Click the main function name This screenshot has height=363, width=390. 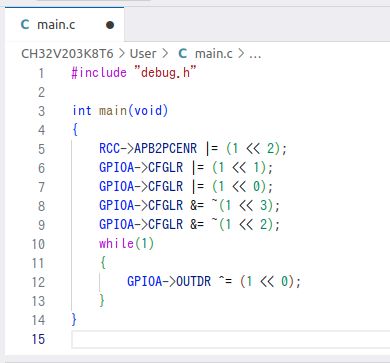(x=113, y=110)
